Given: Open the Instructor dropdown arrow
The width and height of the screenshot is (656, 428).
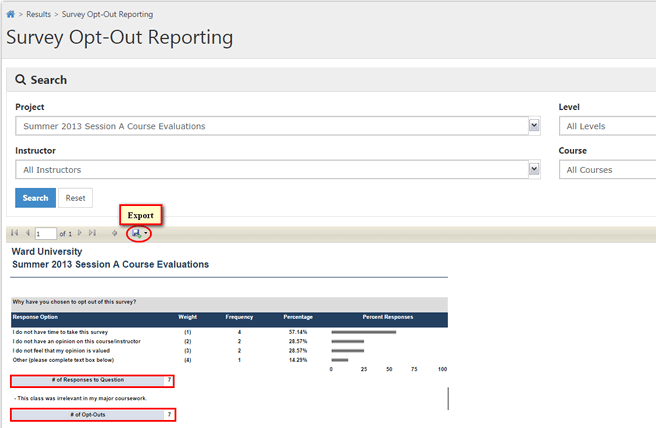Looking at the screenshot, I should pyautogui.click(x=534, y=169).
